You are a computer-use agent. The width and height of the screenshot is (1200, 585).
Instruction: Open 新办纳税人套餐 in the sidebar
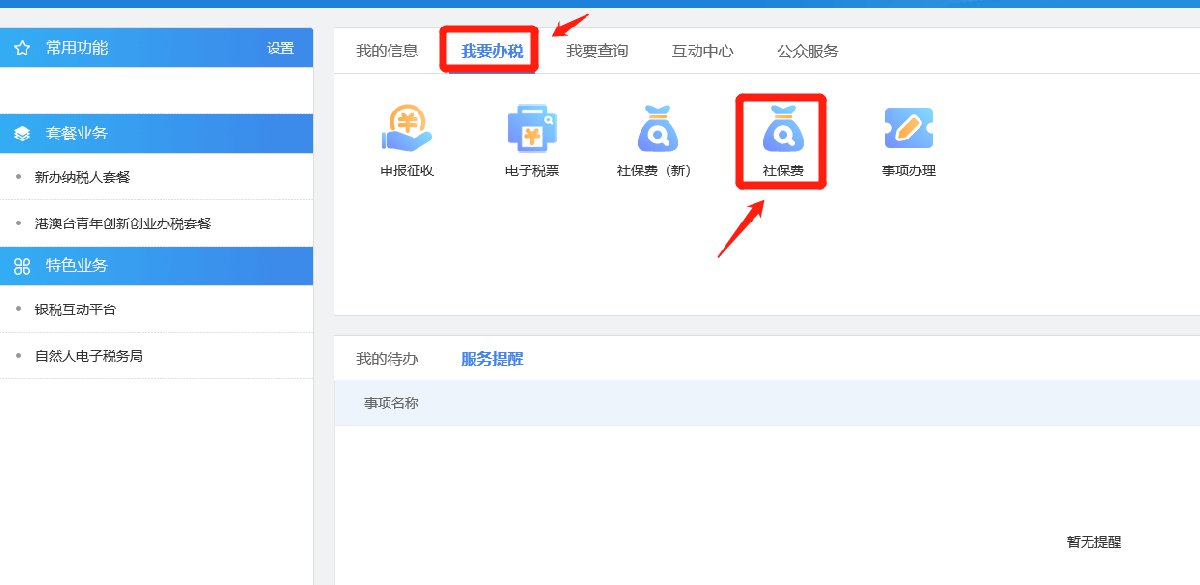click(82, 177)
